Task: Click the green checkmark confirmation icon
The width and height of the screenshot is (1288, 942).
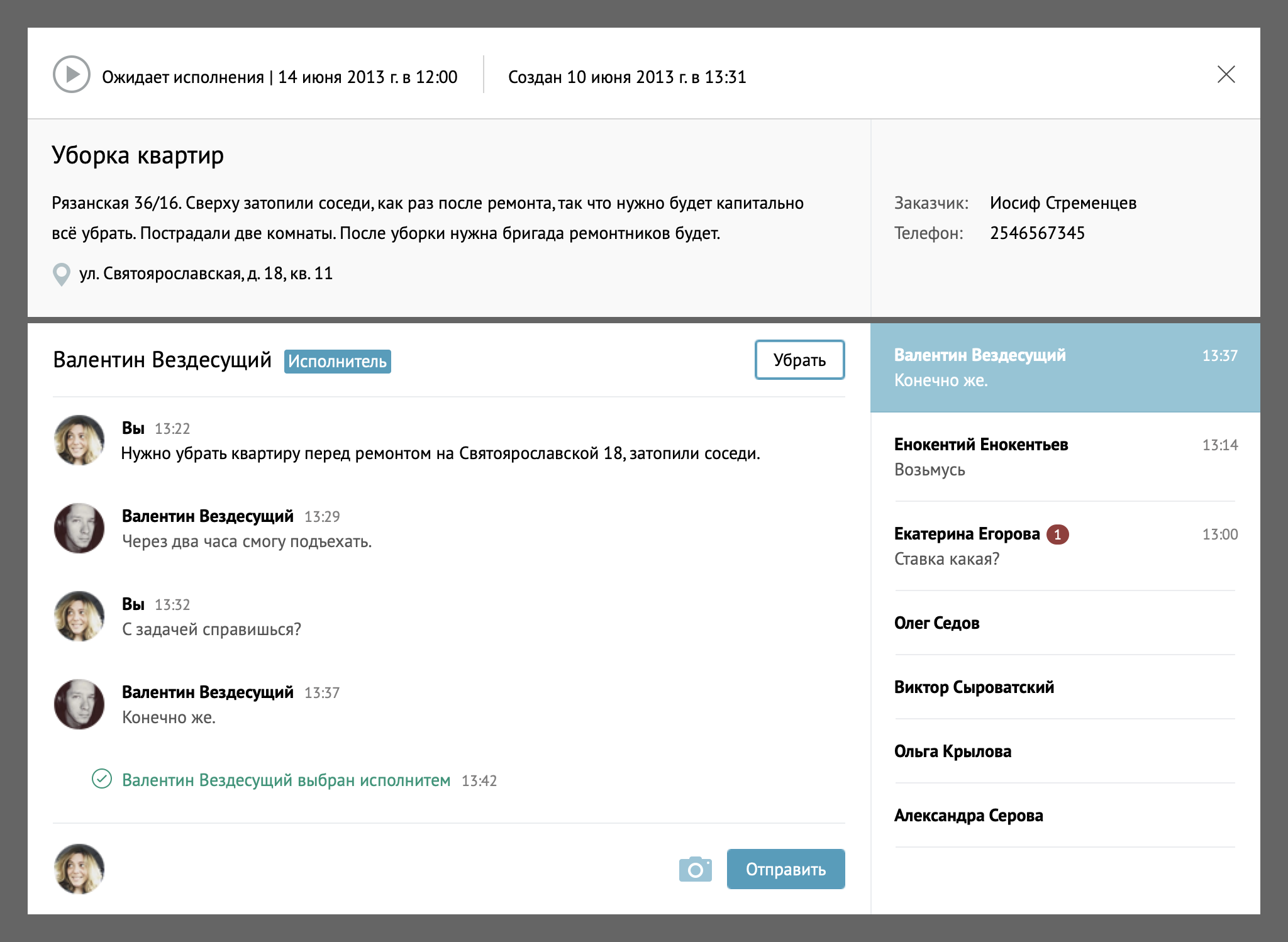Action: click(102, 779)
